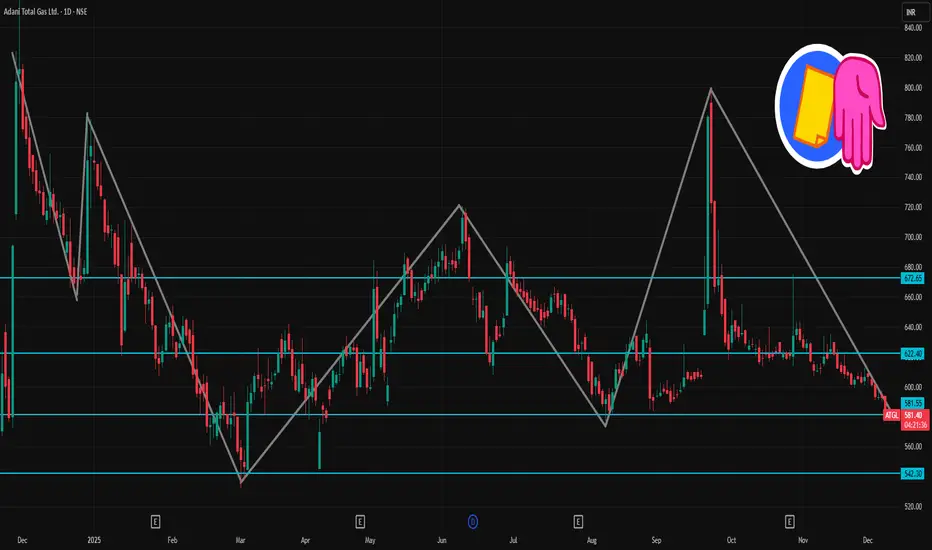Click the Jun label on time axis
932x550 pixels.
coord(442,540)
